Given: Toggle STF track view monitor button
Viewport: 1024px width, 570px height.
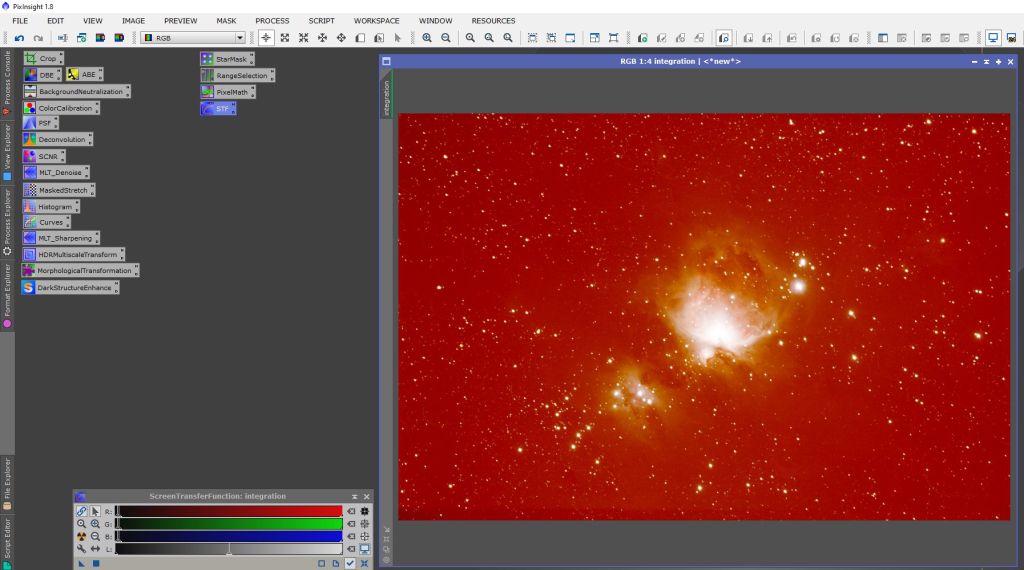Looking at the screenshot, I should click(365, 549).
